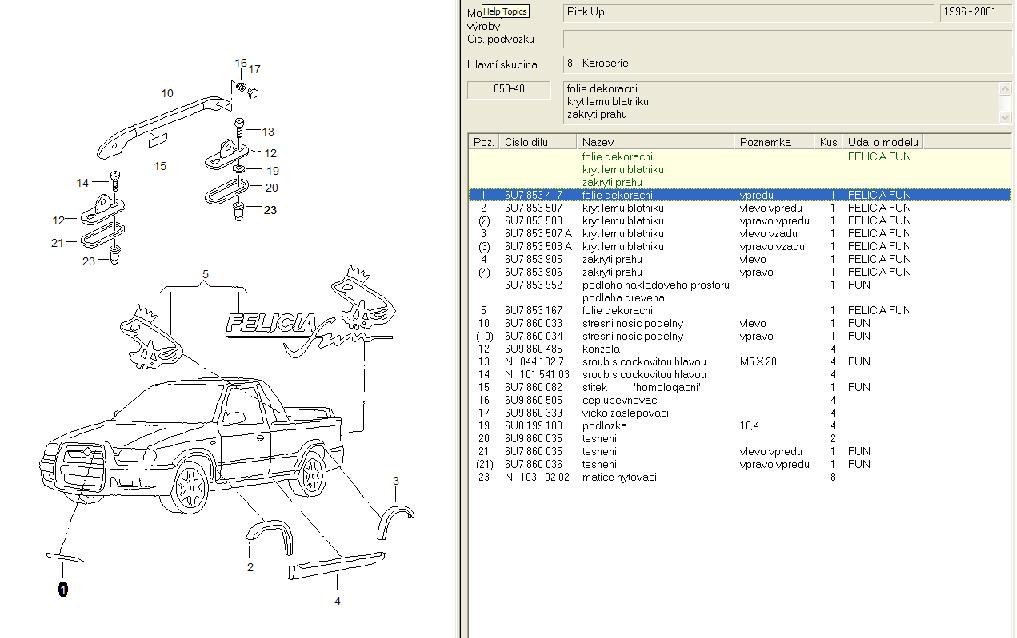Viewport: 1017px width, 638px height.
Task: Select row 23 matice nytovaci
Action: tap(739, 477)
